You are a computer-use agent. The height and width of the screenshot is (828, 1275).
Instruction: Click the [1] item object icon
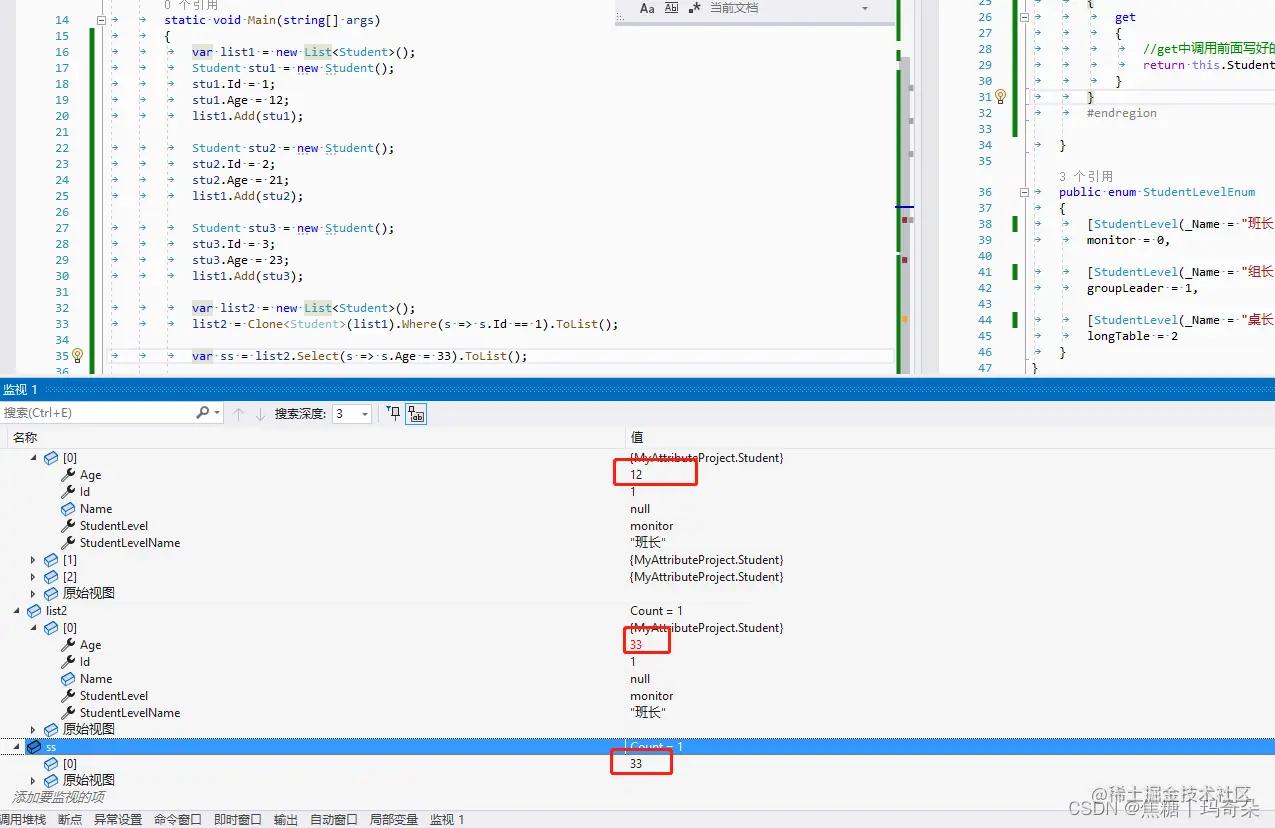[x=51, y=560]
